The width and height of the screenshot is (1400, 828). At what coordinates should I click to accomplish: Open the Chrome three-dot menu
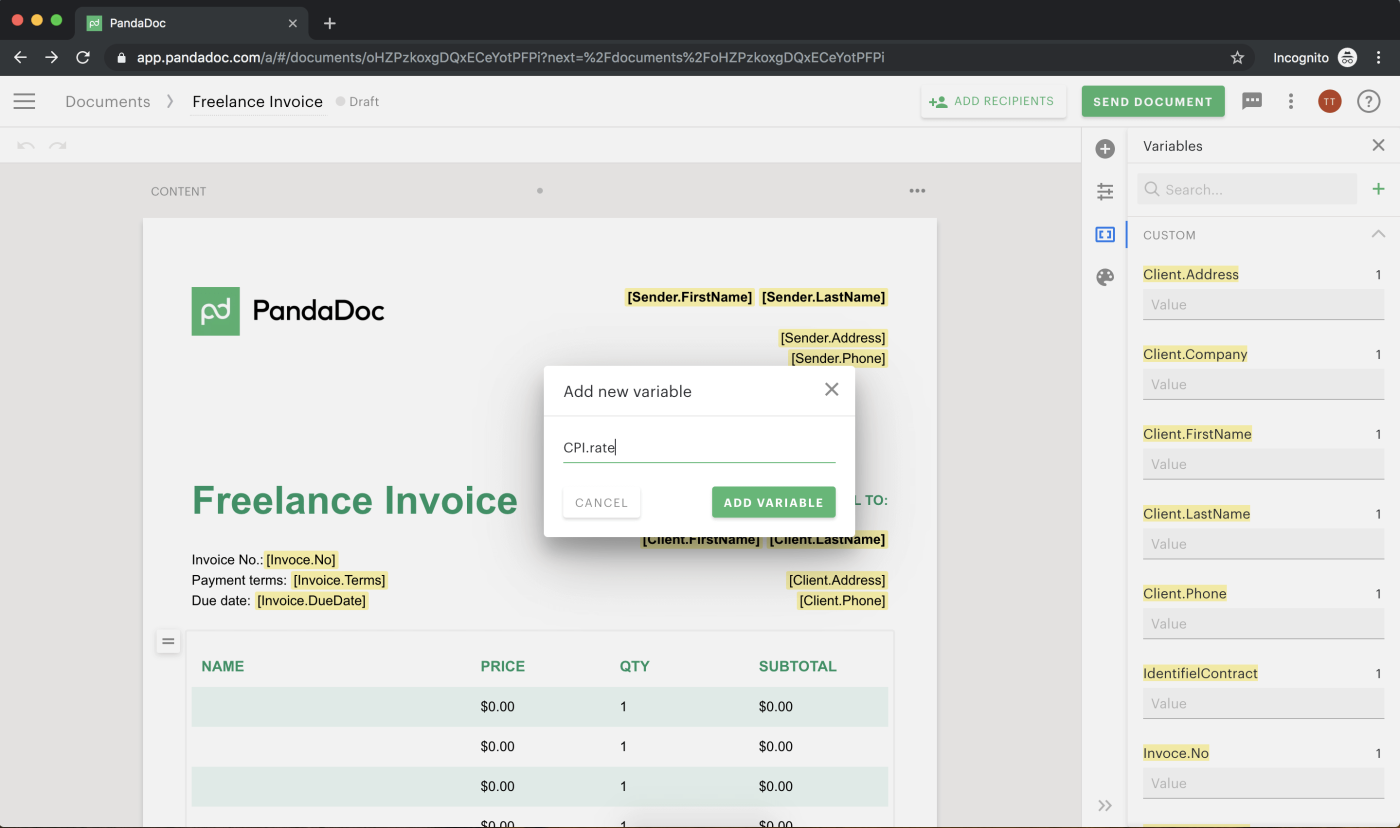pyautogui.click(x=1380, y=57)
